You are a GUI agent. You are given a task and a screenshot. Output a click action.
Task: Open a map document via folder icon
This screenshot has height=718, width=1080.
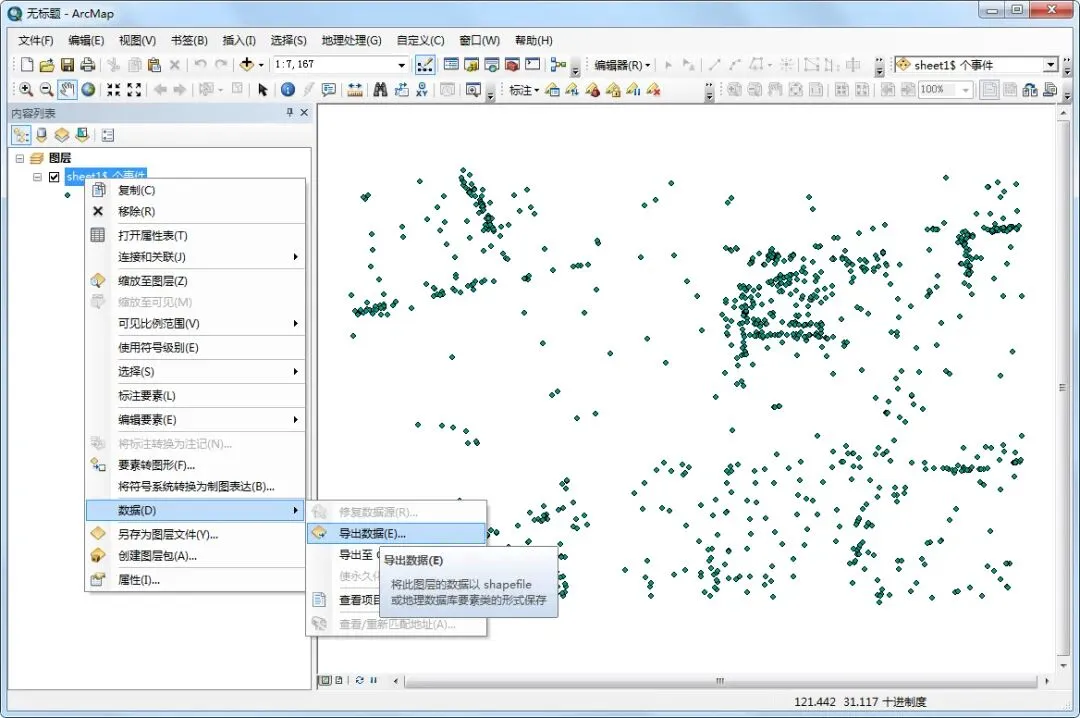(47, 65)
